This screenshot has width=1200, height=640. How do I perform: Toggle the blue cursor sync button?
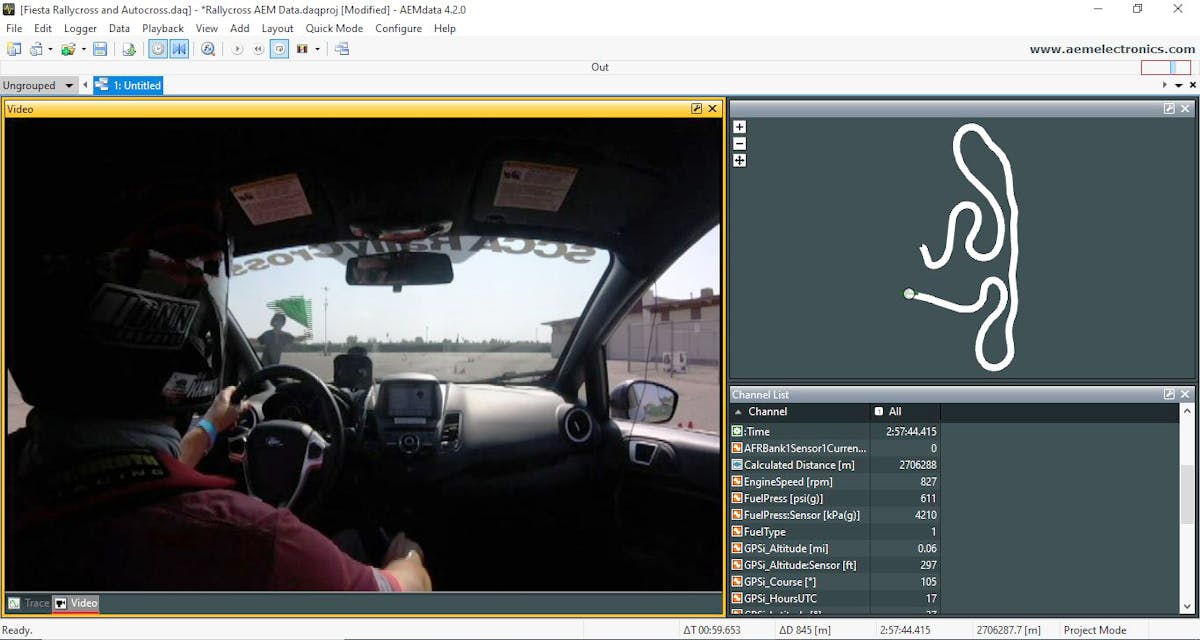[179, 49]
